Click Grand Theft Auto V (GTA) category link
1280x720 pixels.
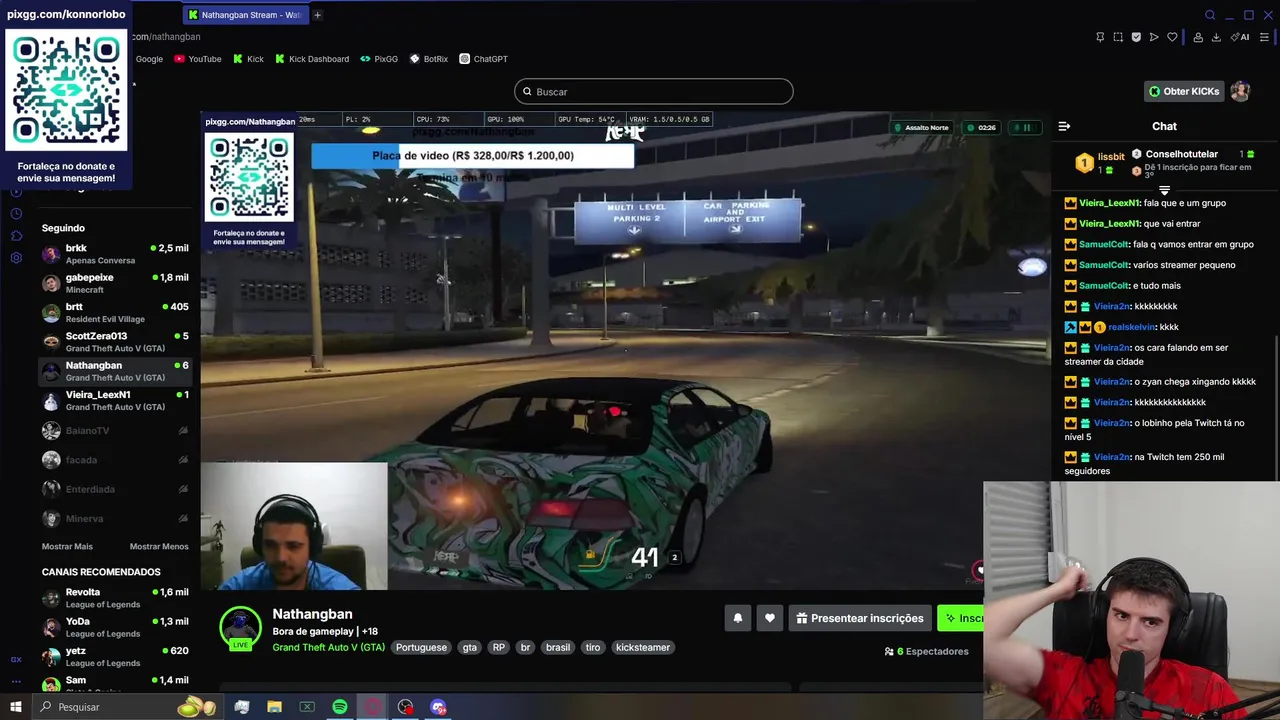coord(328,647)
